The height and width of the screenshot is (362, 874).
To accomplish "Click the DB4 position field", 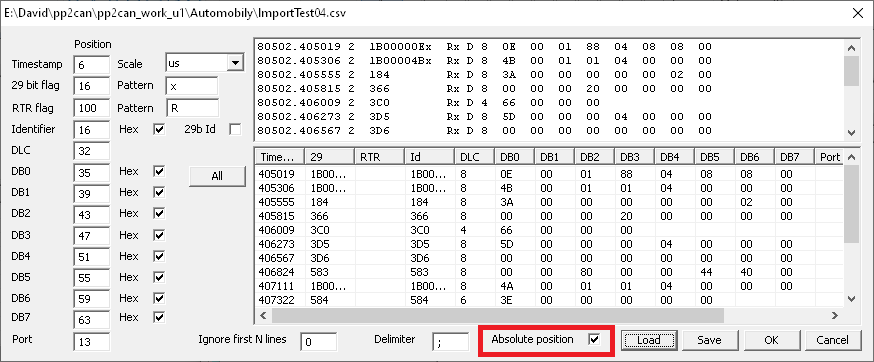I will tap(91, 257).
